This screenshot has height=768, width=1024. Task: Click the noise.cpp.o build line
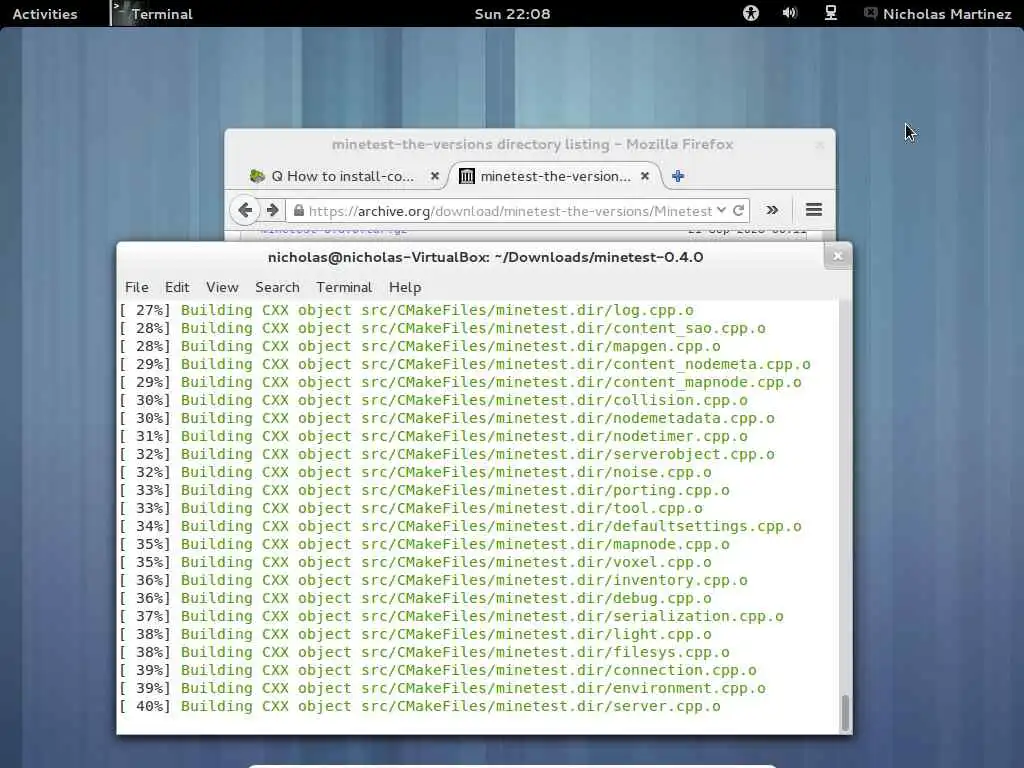(415, 472)
